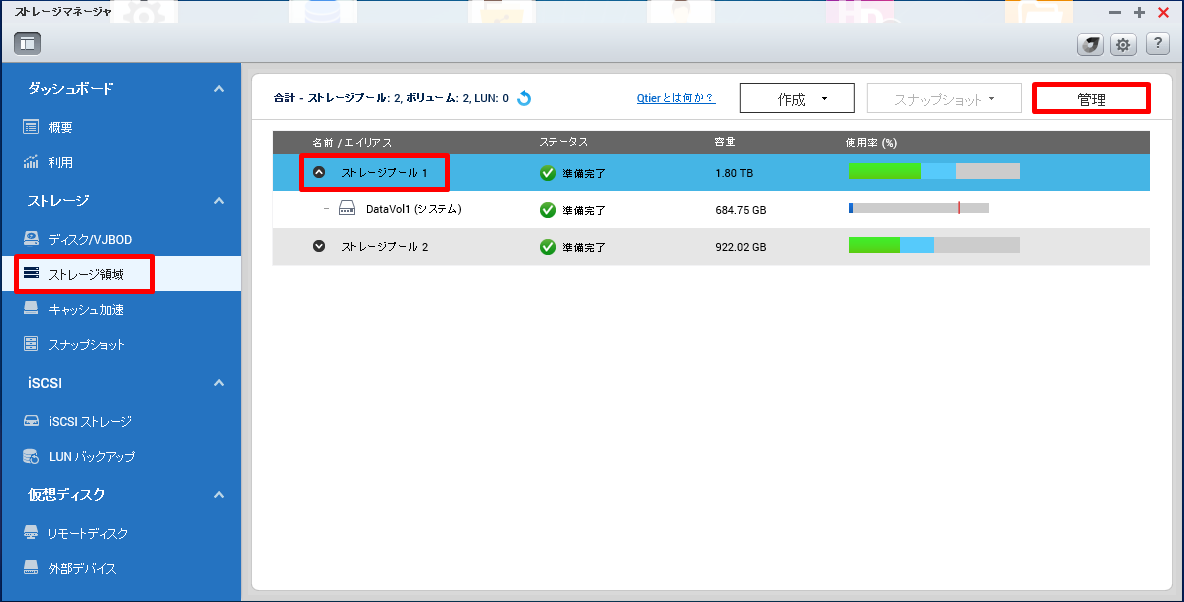This screenshot has height=602, width=1184.
Task: Open キャッシュ加速 in sidebar
Action: click(86, 309)
